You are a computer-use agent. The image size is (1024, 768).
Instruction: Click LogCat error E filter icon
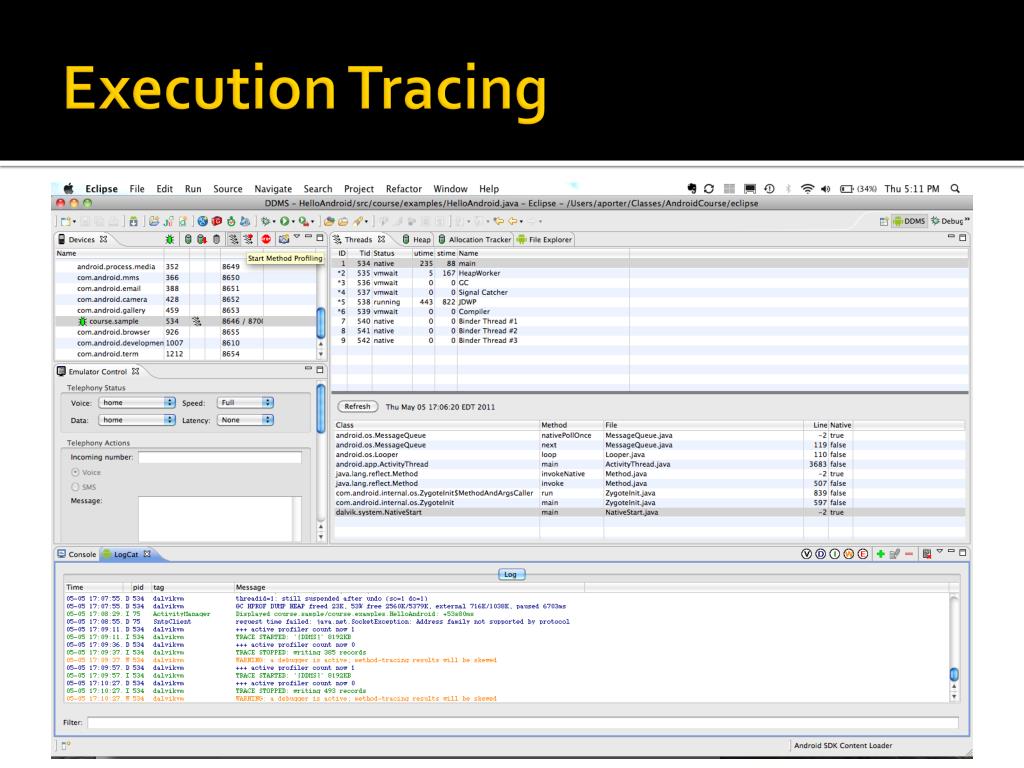[x=863, y=554]
